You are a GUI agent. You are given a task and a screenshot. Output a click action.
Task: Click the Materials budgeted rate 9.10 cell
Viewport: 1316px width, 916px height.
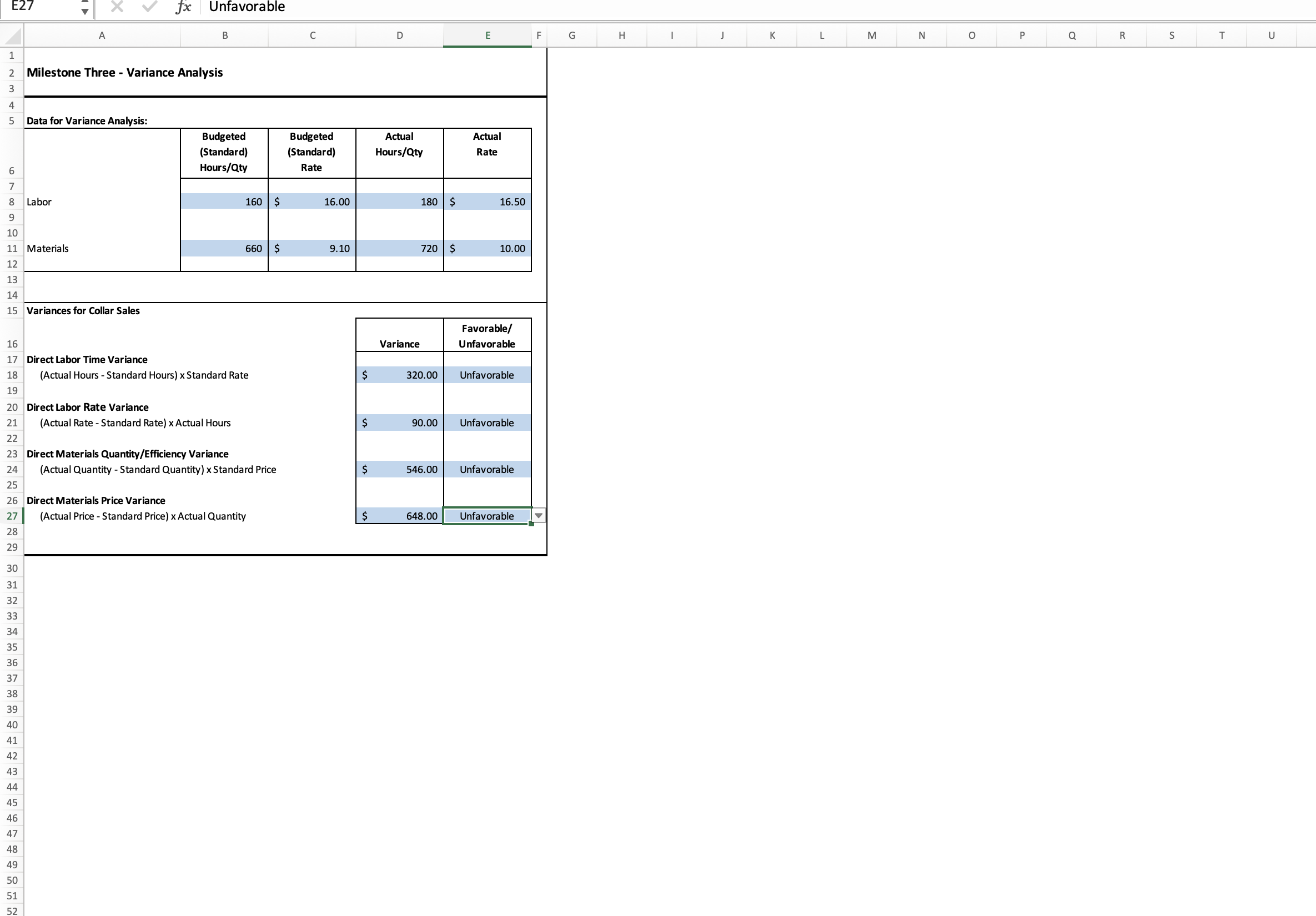click(312, 248)
